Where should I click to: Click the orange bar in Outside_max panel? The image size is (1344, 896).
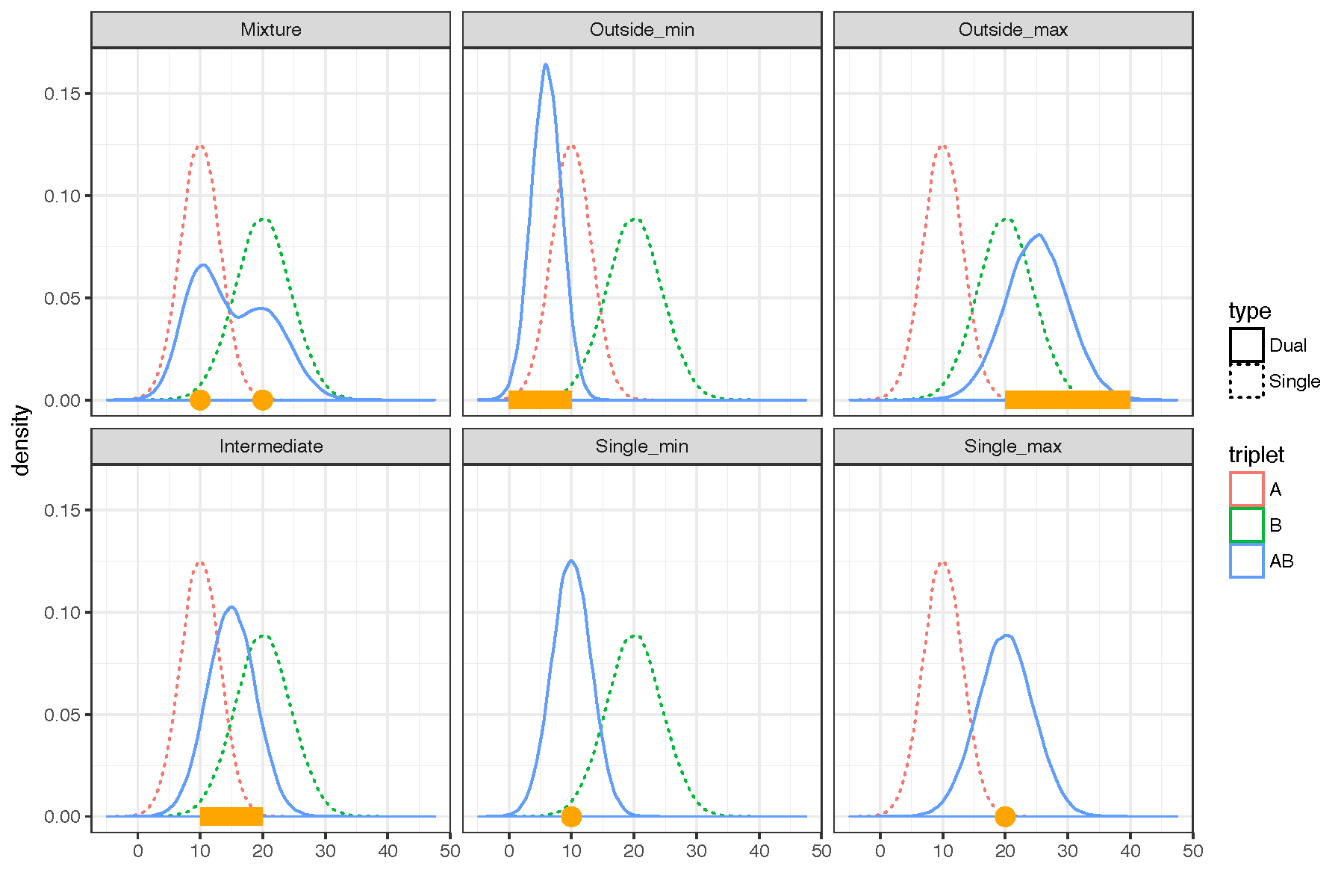click(1068, 399)
